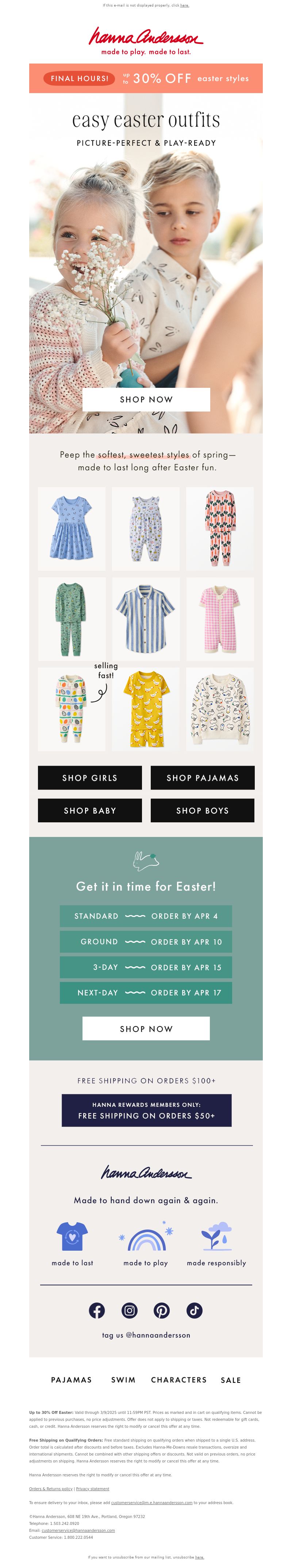Click the 30% OFF easter styles banner
The image size is (292, 1568).
click(146, 78)
